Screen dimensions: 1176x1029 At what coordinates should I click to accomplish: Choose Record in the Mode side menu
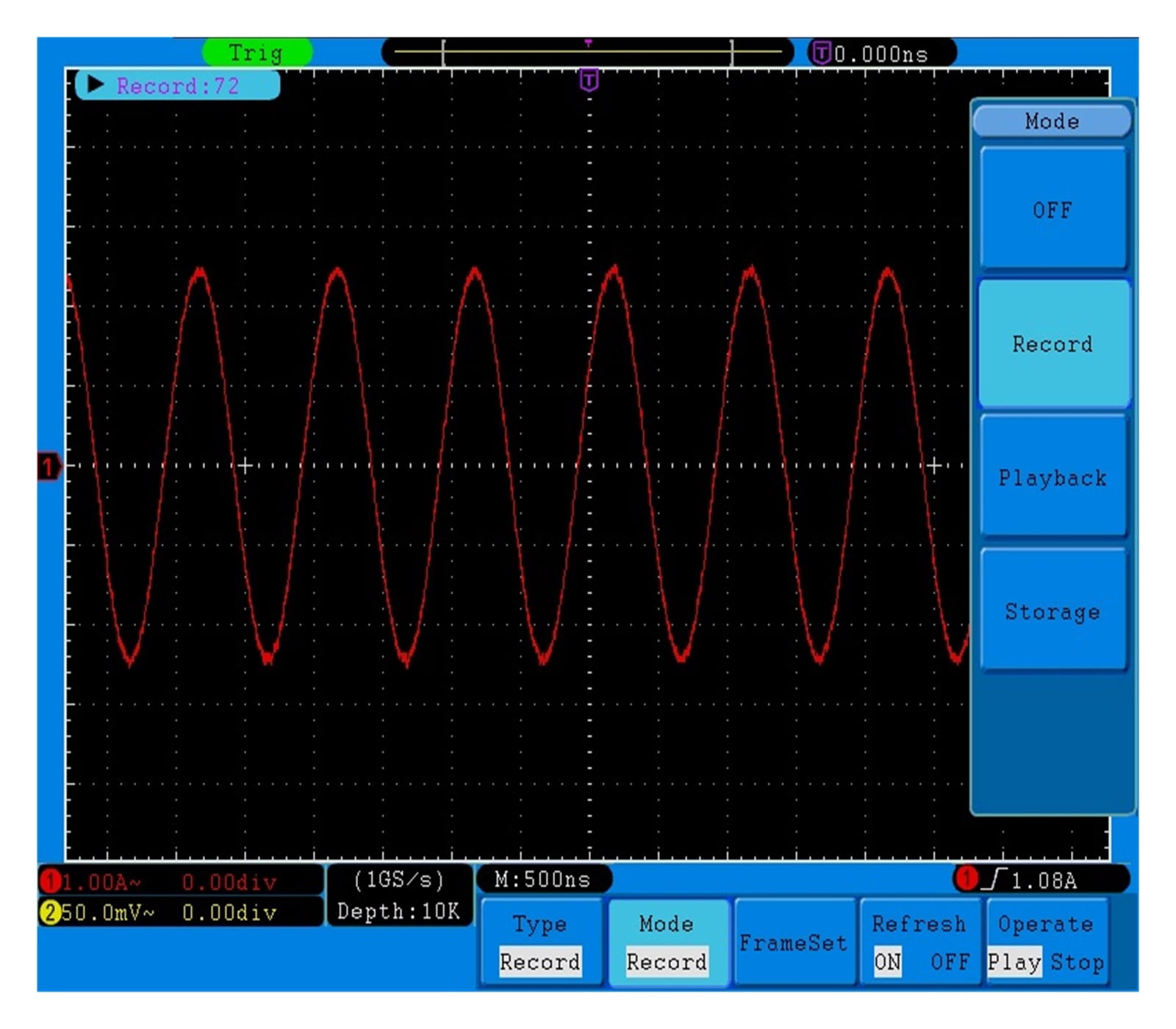tap(1053, 343)
